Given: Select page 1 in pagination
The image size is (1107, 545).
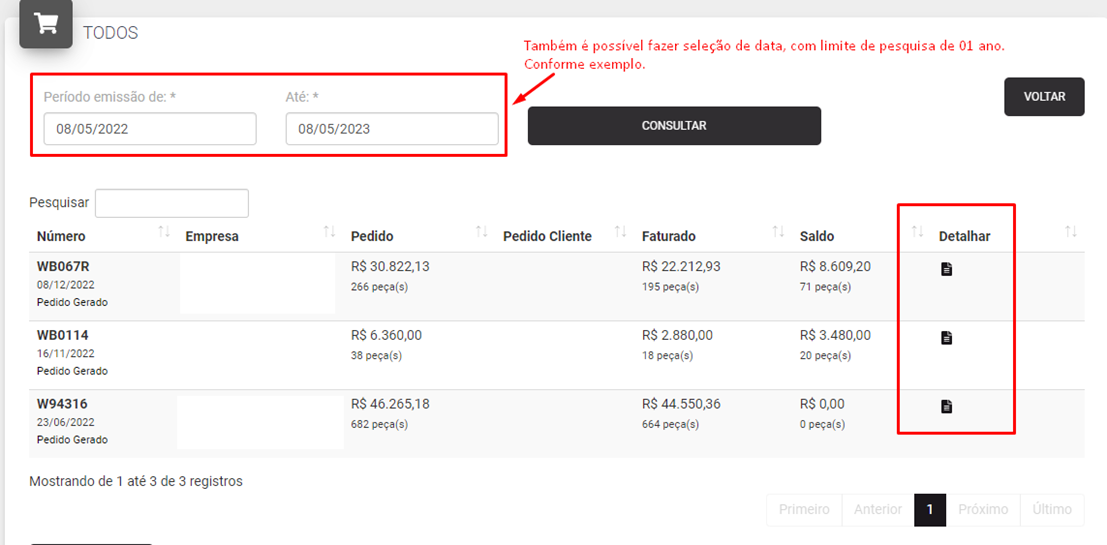Looking at the screenshot, I should point(930,510).
